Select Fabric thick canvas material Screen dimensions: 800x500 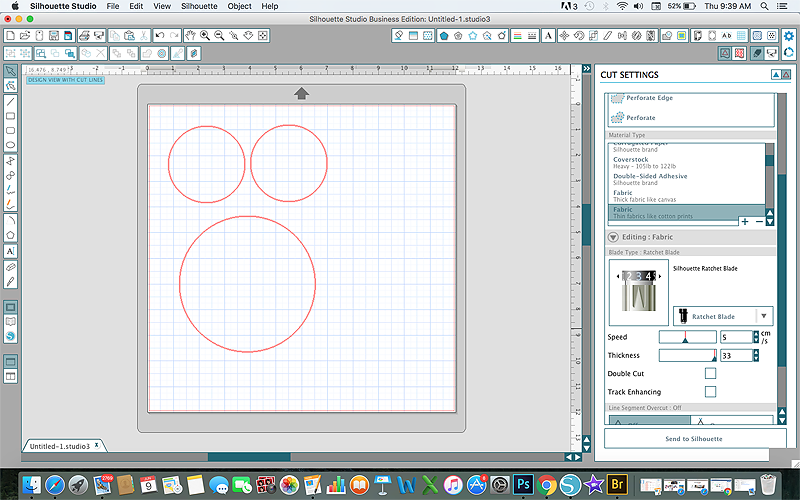tap(687, 196)
